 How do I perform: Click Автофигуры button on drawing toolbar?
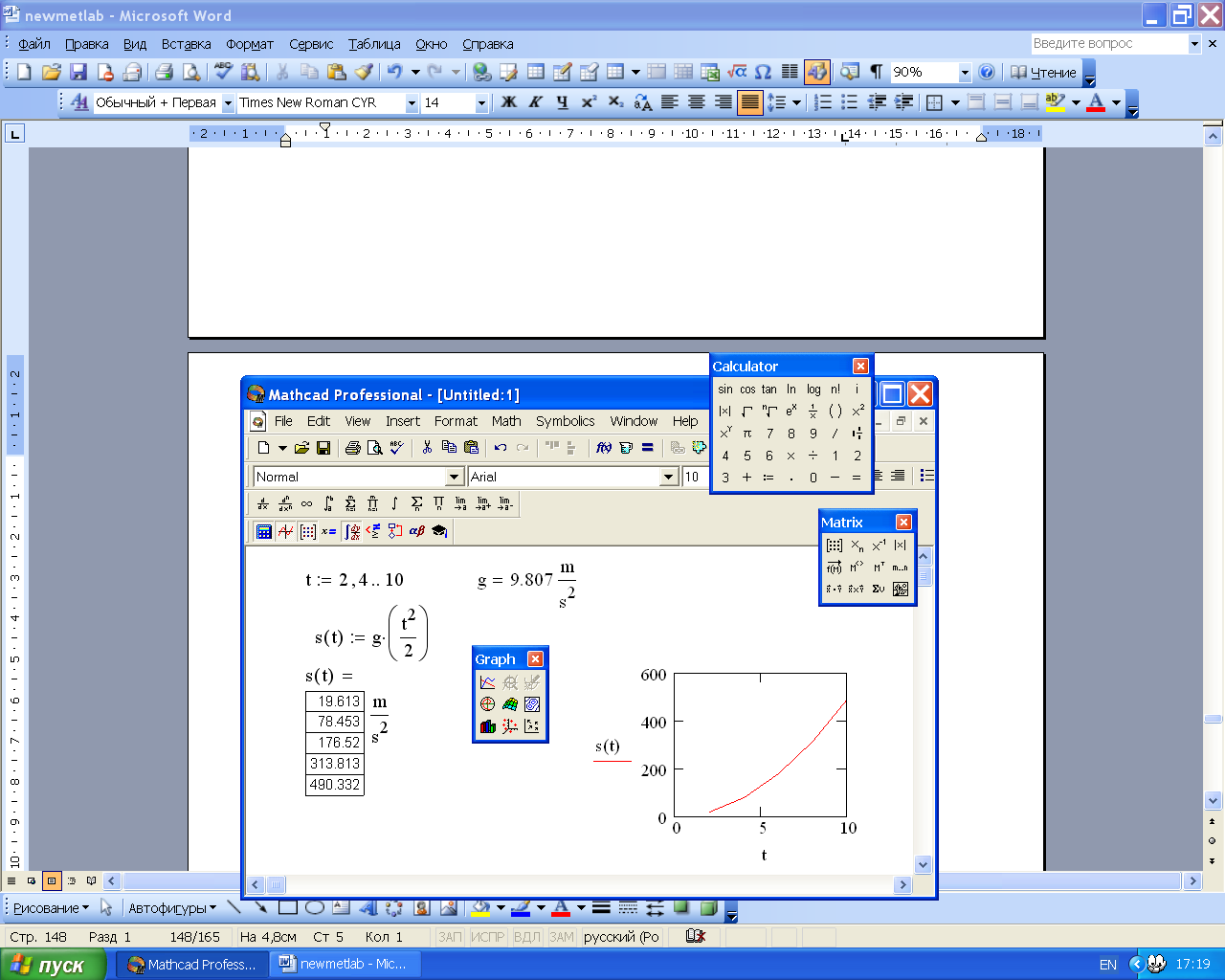pos(172,907)
